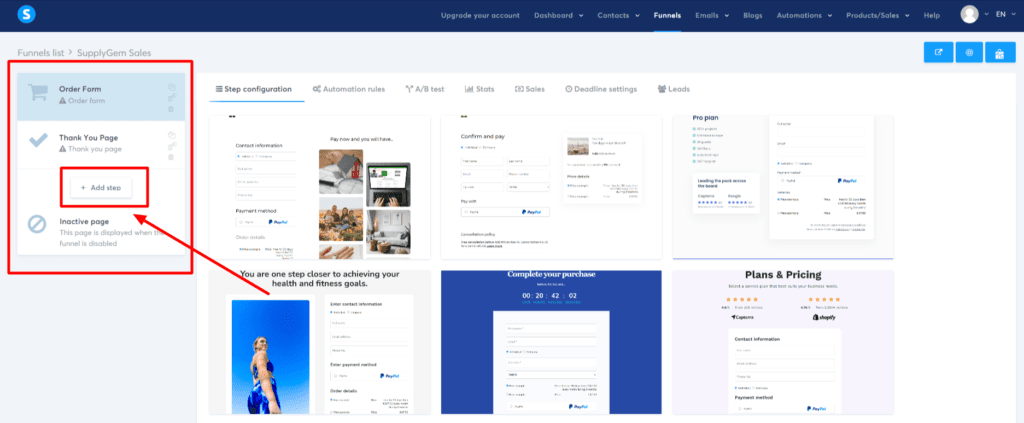Image resolution: width=1024 pixels, height=423 pixels.
Task: Choose the 'Pro plan' template
Action: (x=782, y=187)
